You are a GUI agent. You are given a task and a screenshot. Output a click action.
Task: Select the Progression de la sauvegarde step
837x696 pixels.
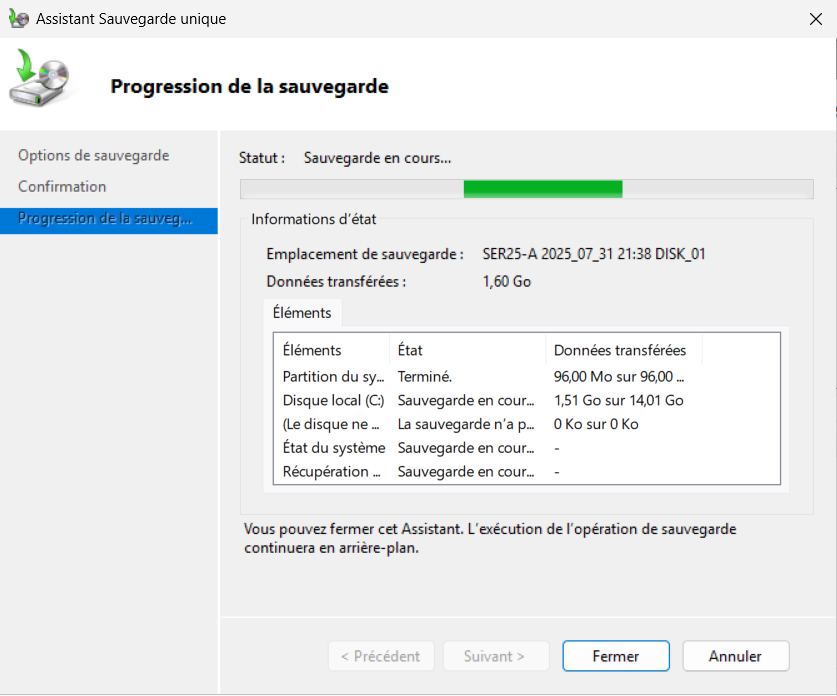click(x=104, y=219)
